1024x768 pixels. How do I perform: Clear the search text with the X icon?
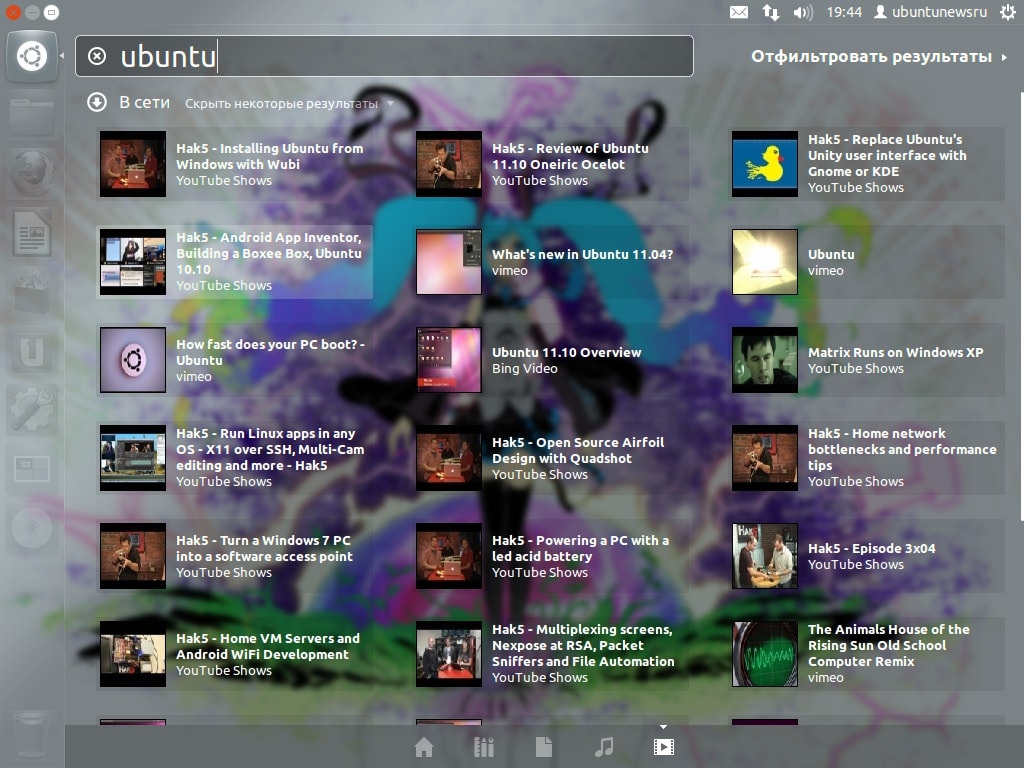[97, 56]
